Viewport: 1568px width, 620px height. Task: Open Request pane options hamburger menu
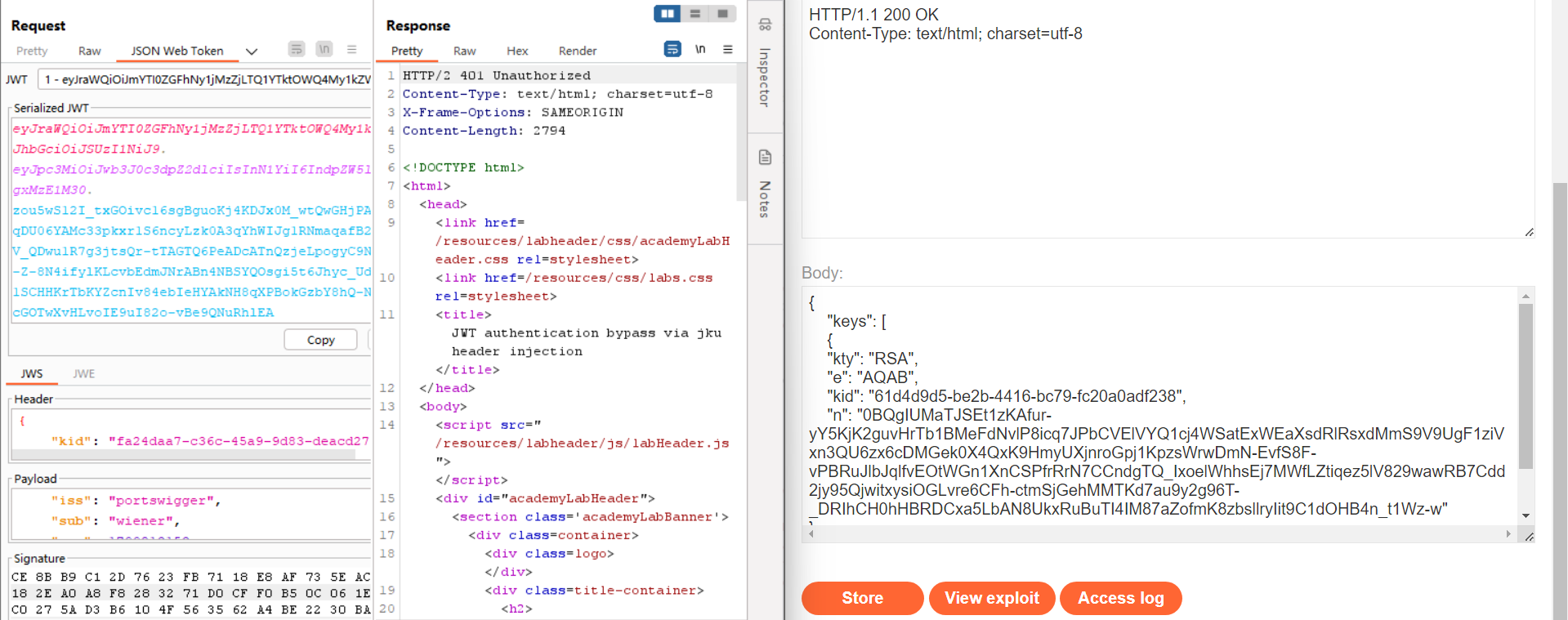tap(352, 49)
